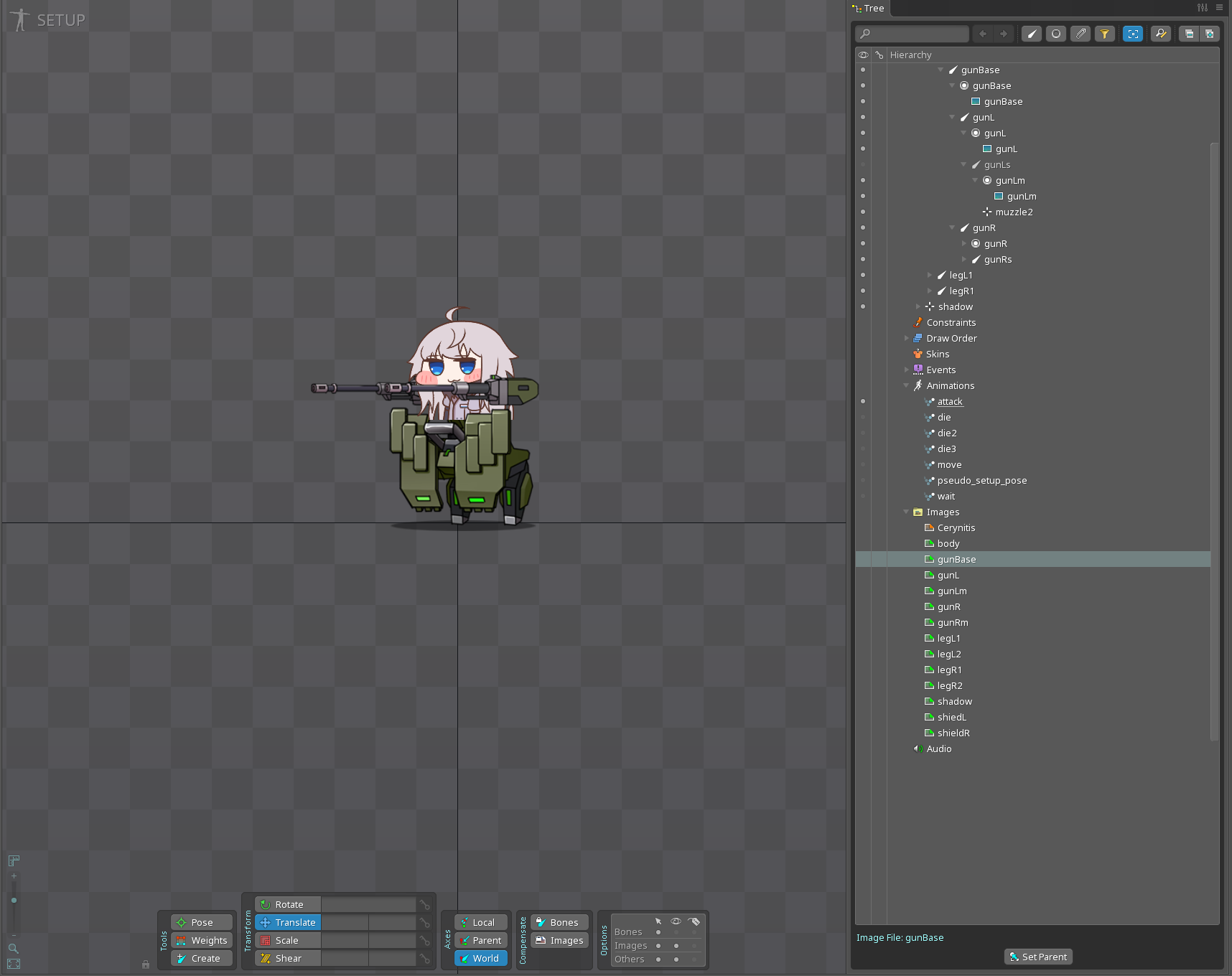Image resolution: width=1232 pixels, height=976 pixels.
Task: Toggle Images visible option dot
Action: coord(676,946)
